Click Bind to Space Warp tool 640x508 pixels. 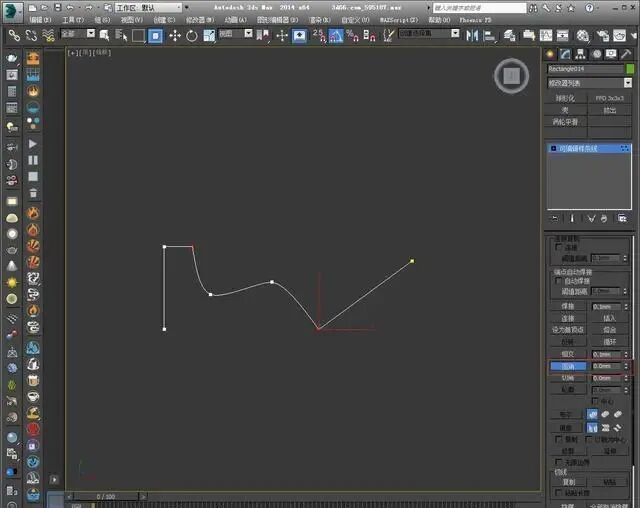(48, 36)
